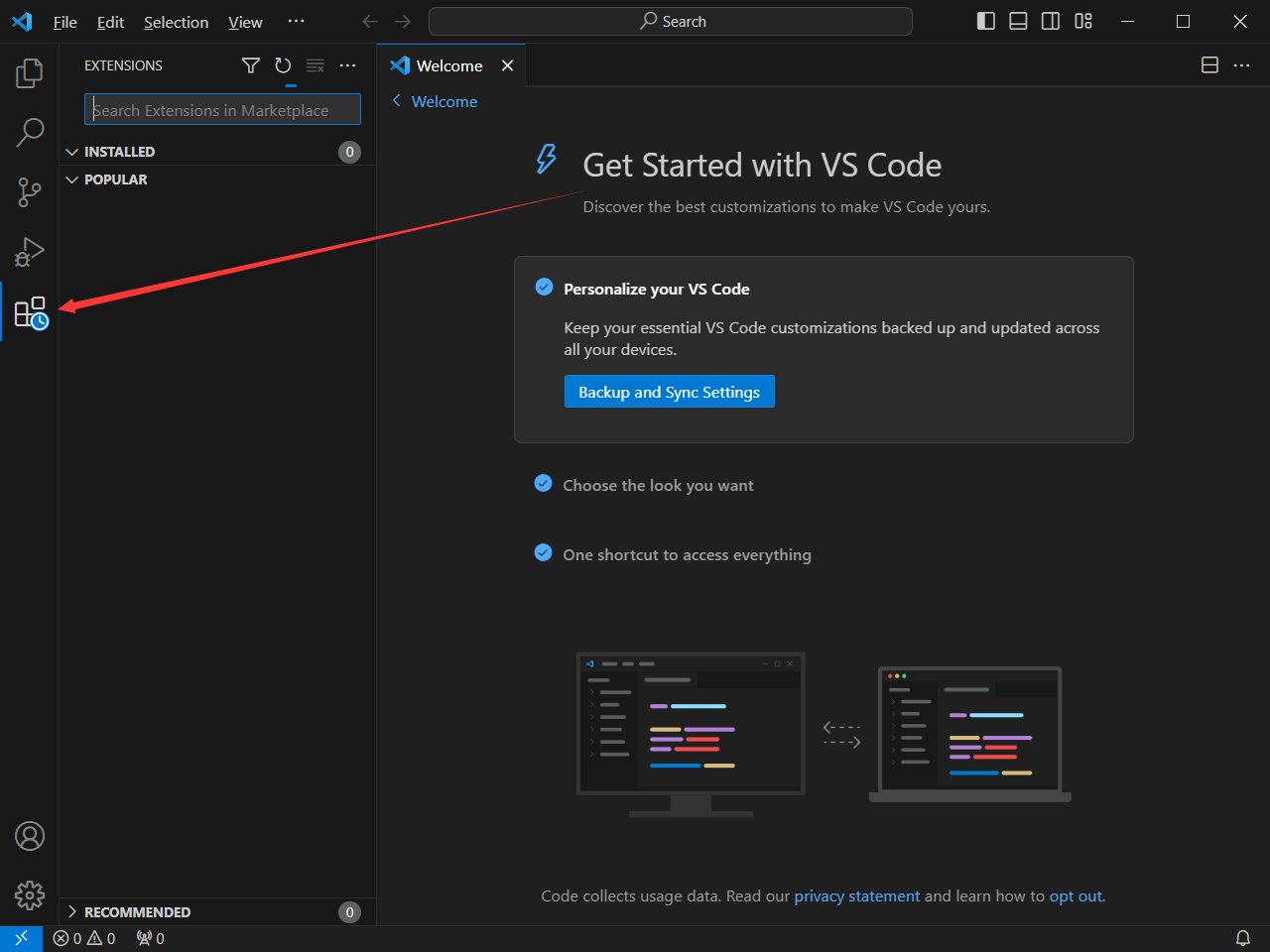Open the Selection menu
Viewport: 1270px width, 952px height.
point(176,22)
